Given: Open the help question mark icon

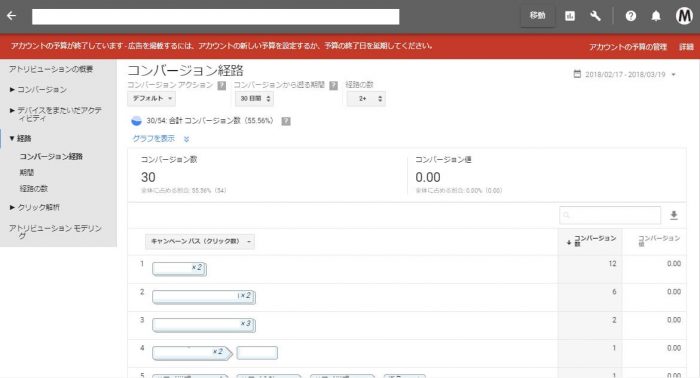Looking at the screenshot, I should tap(630, 17).
